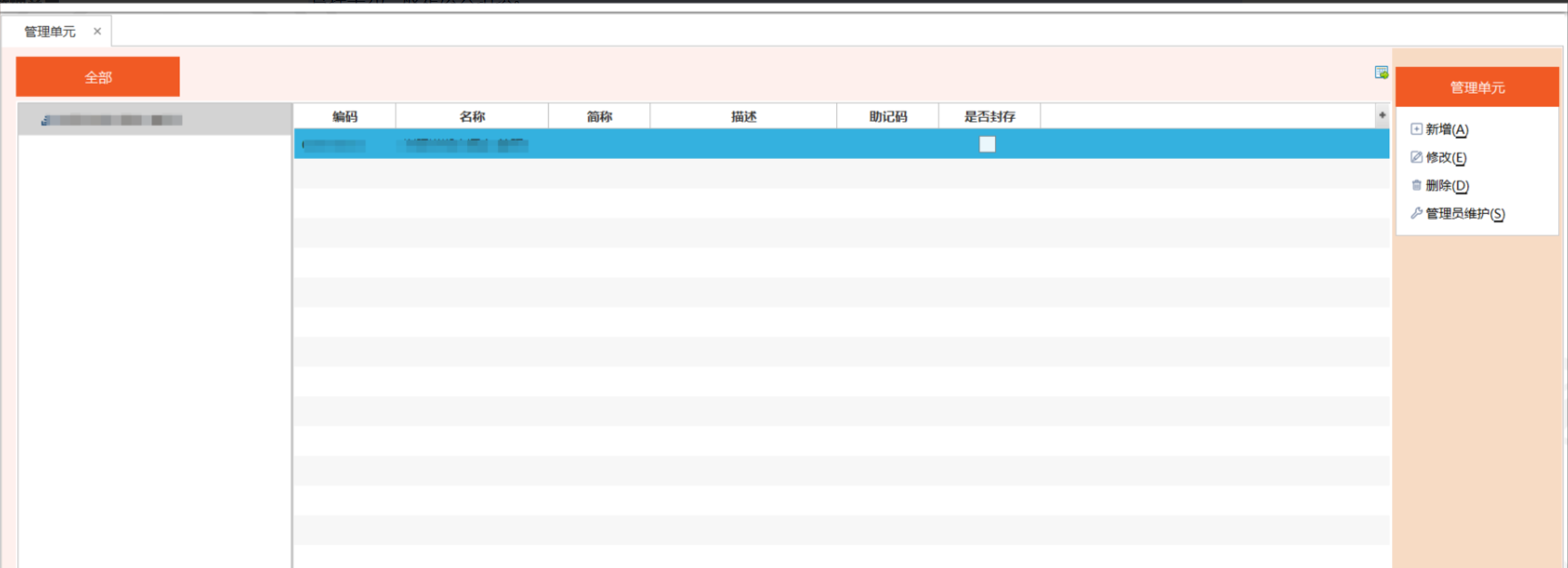This screenshot has width=1568, height=568.
Task: Click the orange 管理单元 panel header
Action: click(1476, 87)
